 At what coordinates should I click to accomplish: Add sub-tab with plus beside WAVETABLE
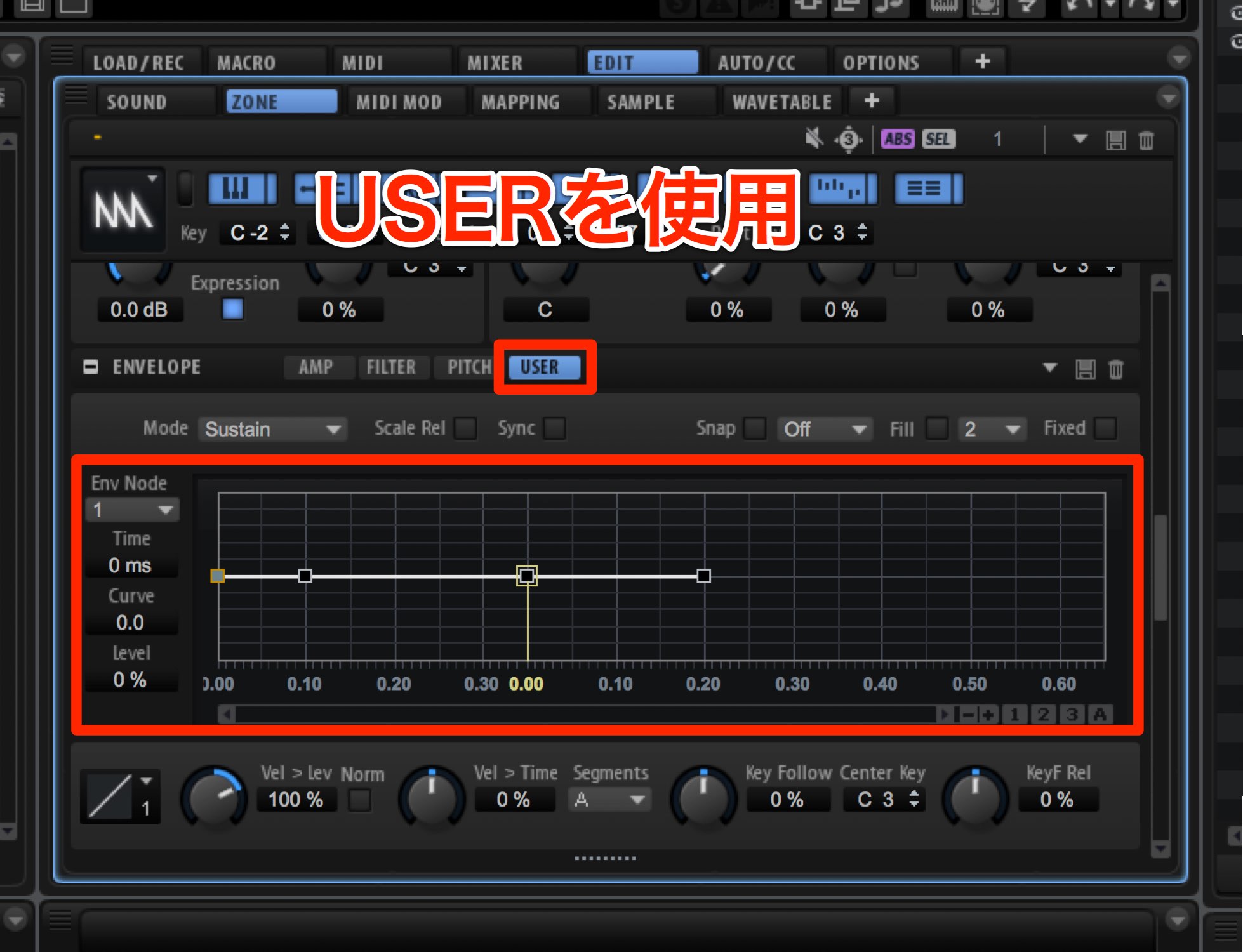[872, 100]
